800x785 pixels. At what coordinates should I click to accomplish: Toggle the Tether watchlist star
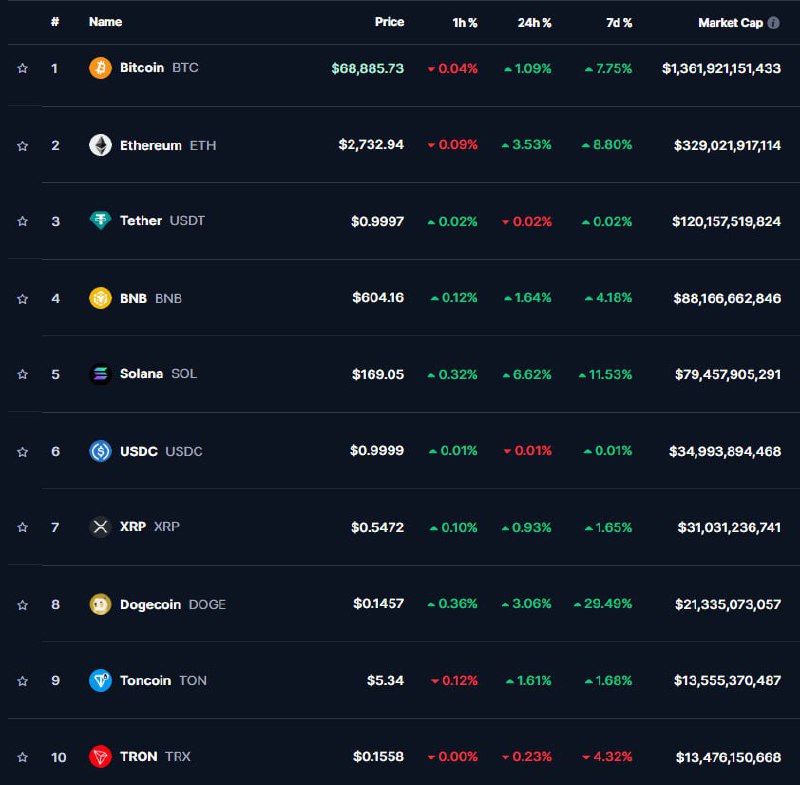(22, 221)
